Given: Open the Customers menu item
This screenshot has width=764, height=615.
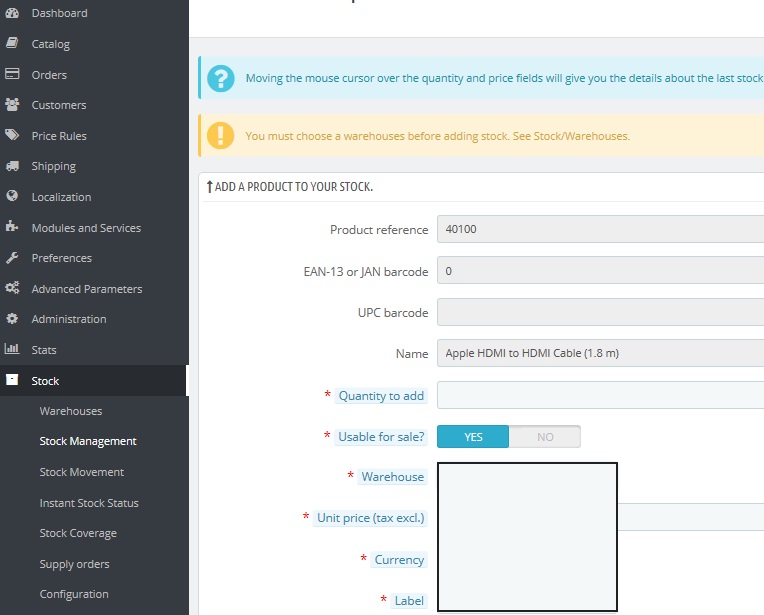Looking at the screenshot, I should 59,105.
